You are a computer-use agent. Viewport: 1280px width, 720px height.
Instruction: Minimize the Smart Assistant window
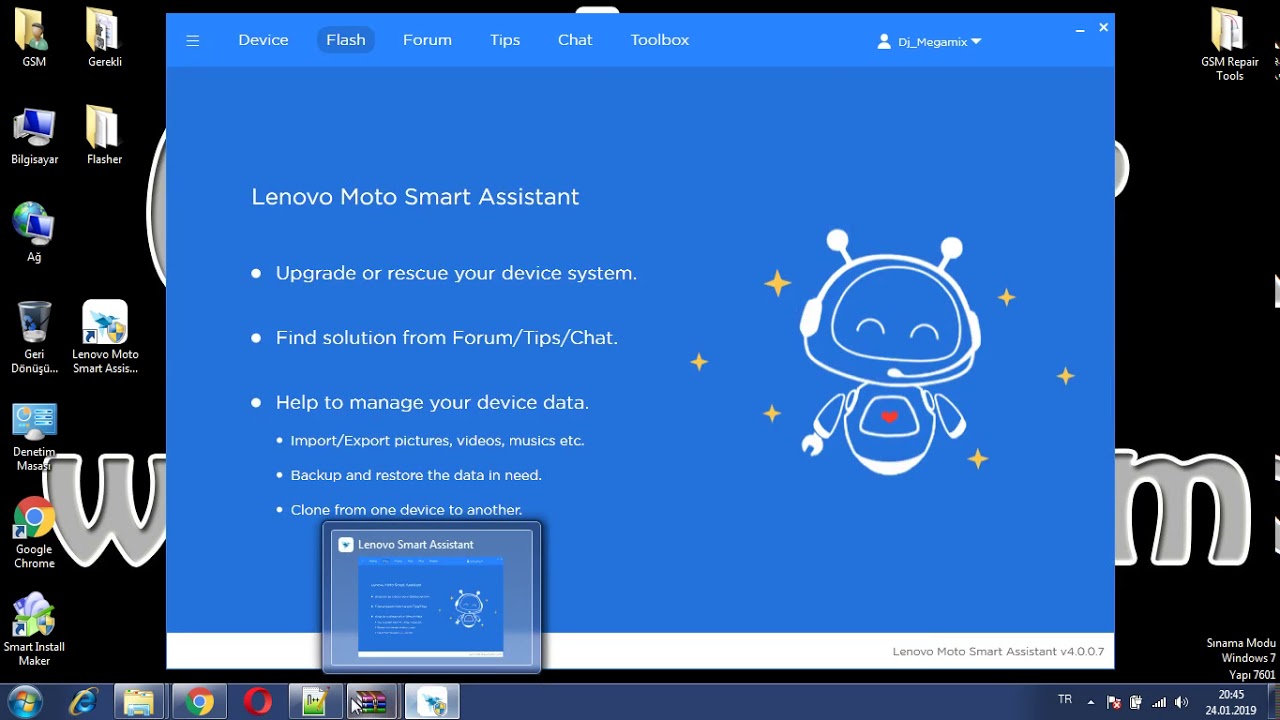point(1080,30)
